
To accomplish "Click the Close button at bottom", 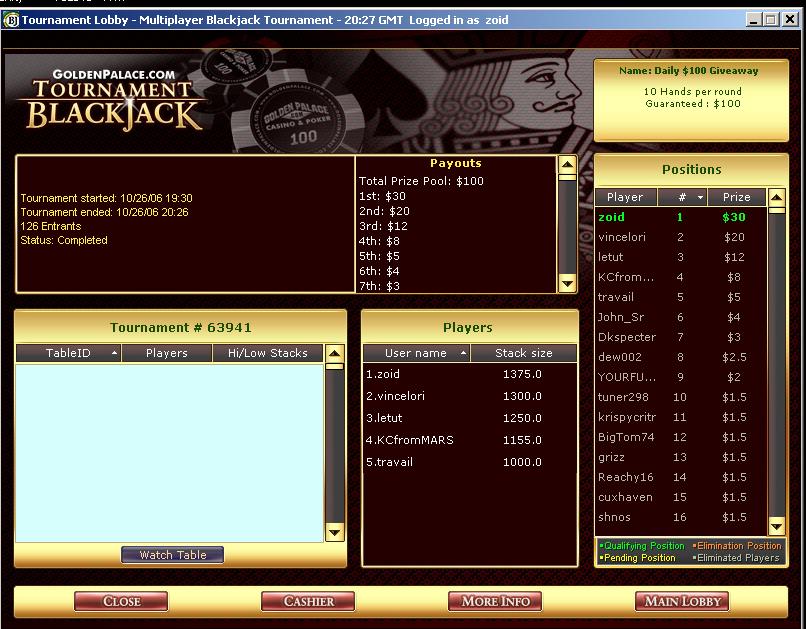I will 121,601.
